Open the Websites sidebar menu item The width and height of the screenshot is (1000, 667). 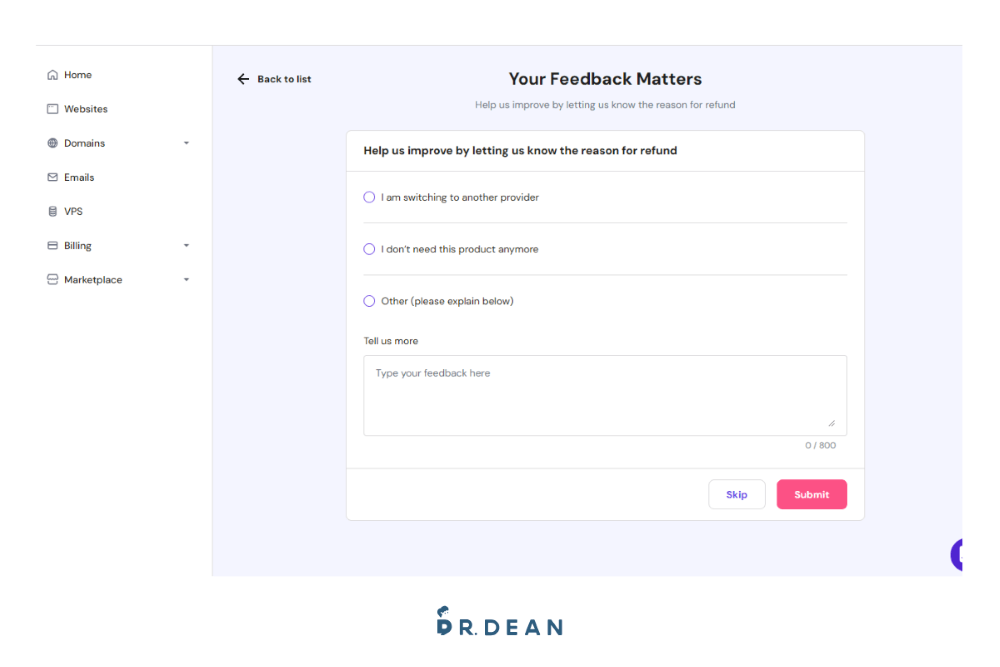86,109
